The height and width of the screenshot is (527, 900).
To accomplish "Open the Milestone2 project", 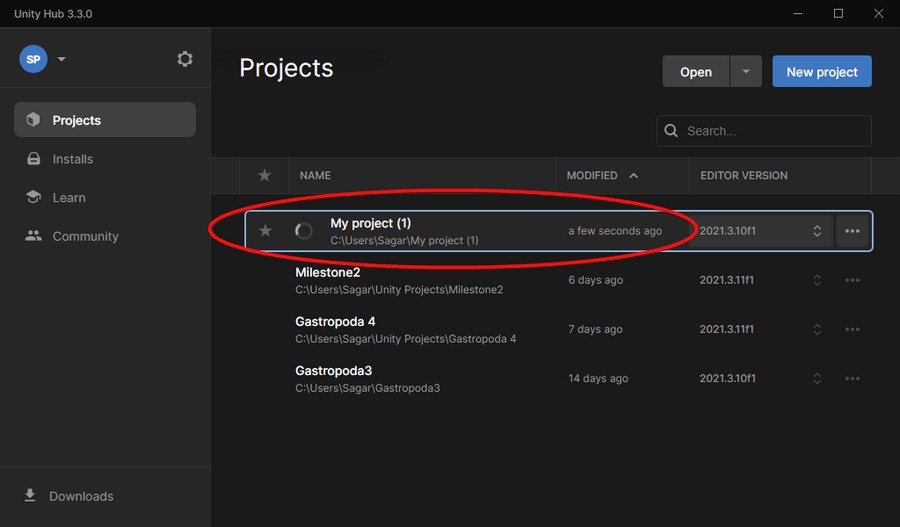I will point(328,272).
